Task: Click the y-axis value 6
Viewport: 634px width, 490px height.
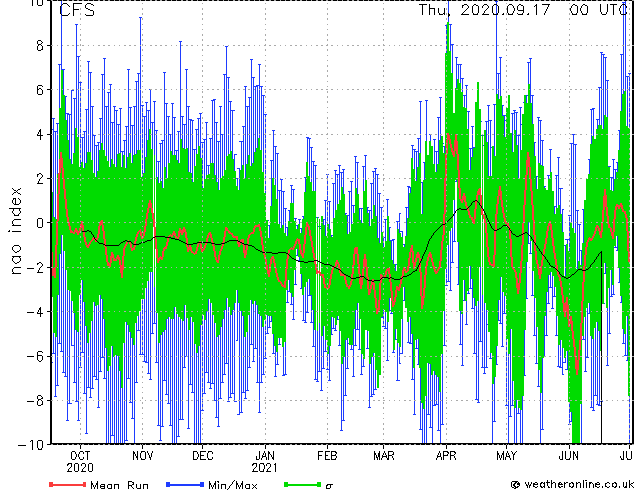Action: click(40, 90)
